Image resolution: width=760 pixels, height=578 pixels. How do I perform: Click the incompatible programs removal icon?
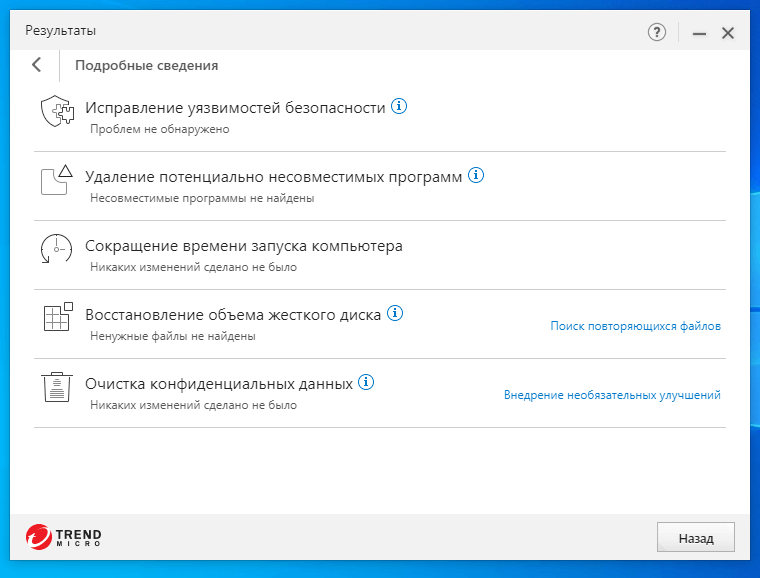tap(56, 180)
